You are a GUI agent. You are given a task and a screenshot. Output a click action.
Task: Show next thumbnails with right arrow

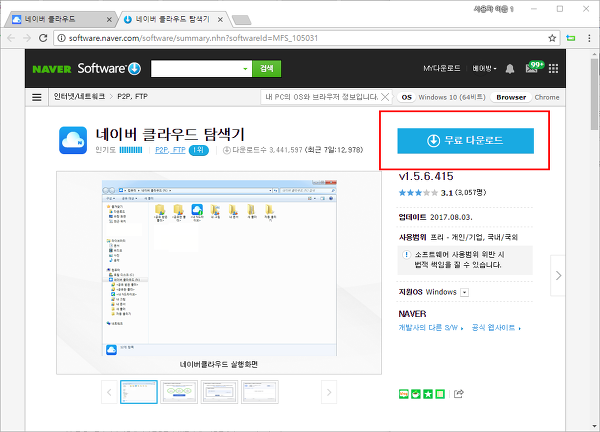tap(329, 392)
